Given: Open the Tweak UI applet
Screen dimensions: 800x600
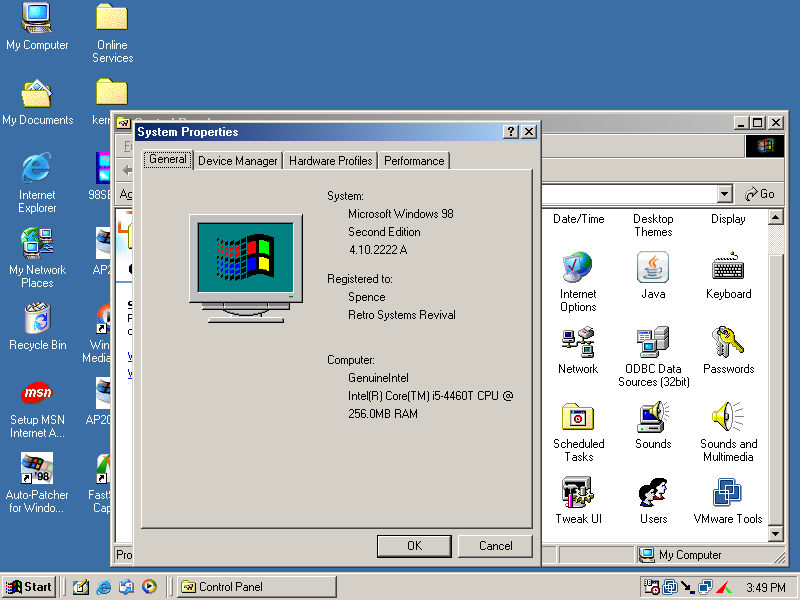Looking at the screenshot, I should pyautogui.click(x=577, y=492).
